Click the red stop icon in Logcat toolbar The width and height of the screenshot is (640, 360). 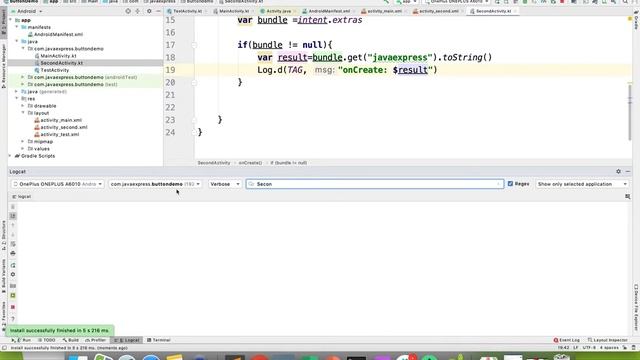point(13,307)
